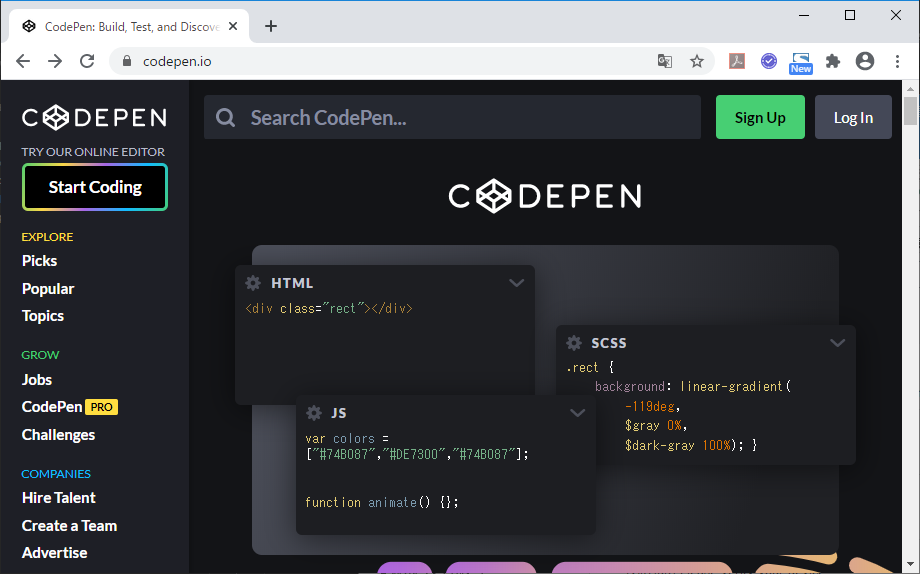Open the Extensions puzzle-piece menu
This screenshot has height=574, width=920.
[833, 61]
